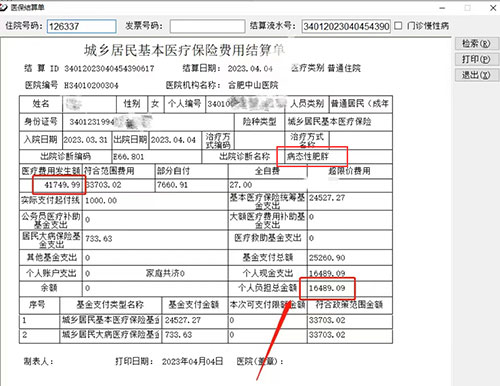Select the 符合范围费用 value 33703.02
The height and width of the screenshot is (386, 500).
coord(104,185)
